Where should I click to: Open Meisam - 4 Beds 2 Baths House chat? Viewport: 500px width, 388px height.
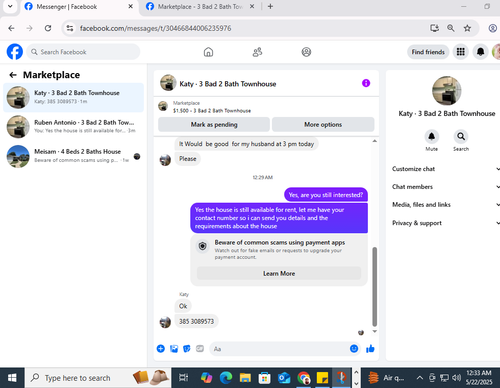(x=74, y=156)
